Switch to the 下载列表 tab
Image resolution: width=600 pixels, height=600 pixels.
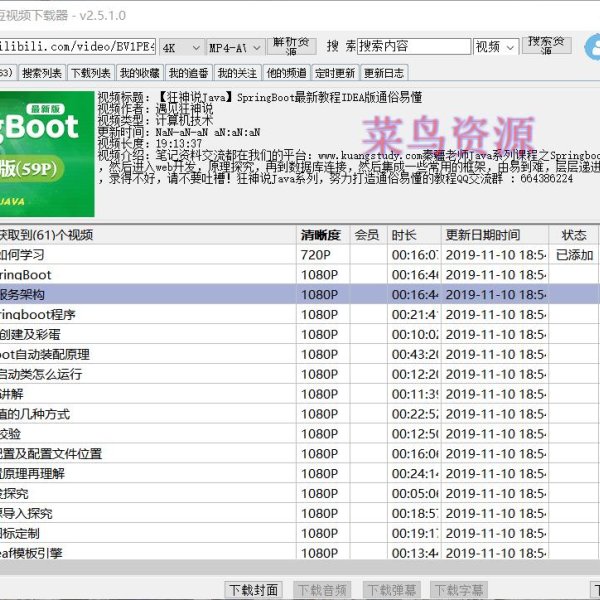(x=91, y=73)
